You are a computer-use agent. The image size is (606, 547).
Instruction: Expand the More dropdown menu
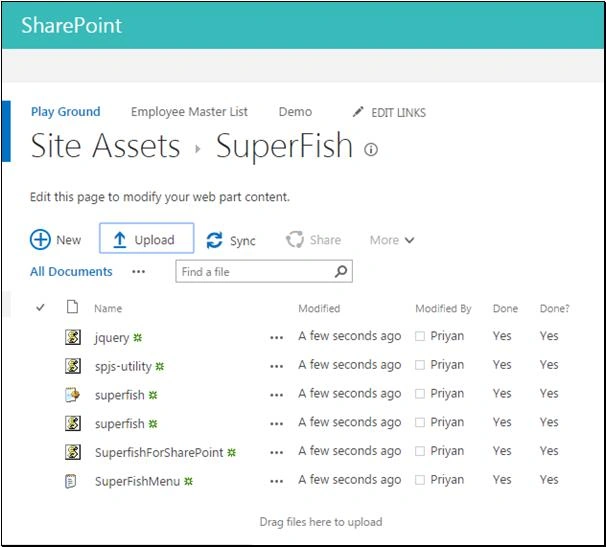[392, 240]
